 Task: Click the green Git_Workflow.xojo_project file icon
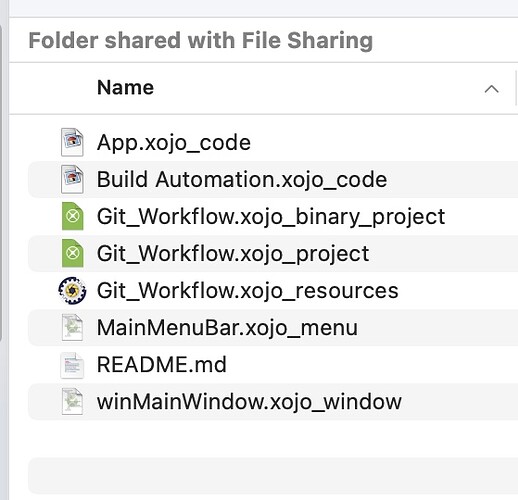(72, 253)
